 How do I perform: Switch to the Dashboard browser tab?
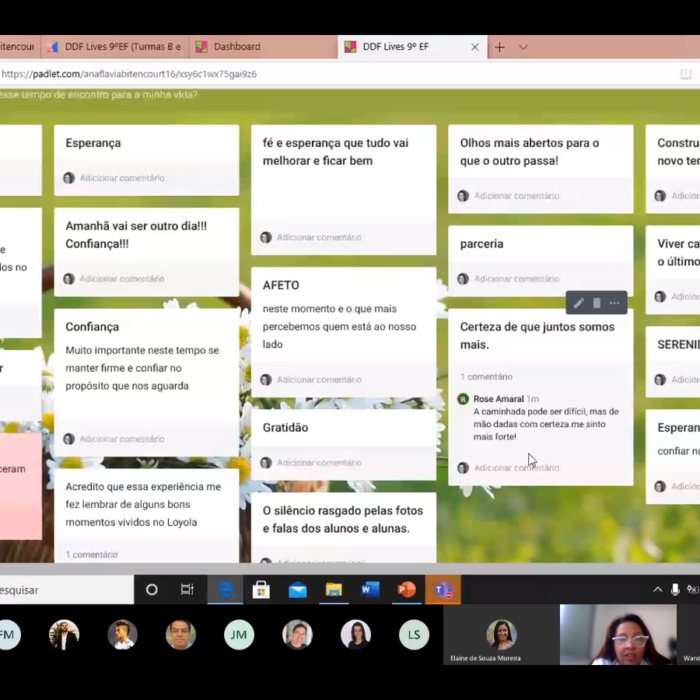click(237, 47)
